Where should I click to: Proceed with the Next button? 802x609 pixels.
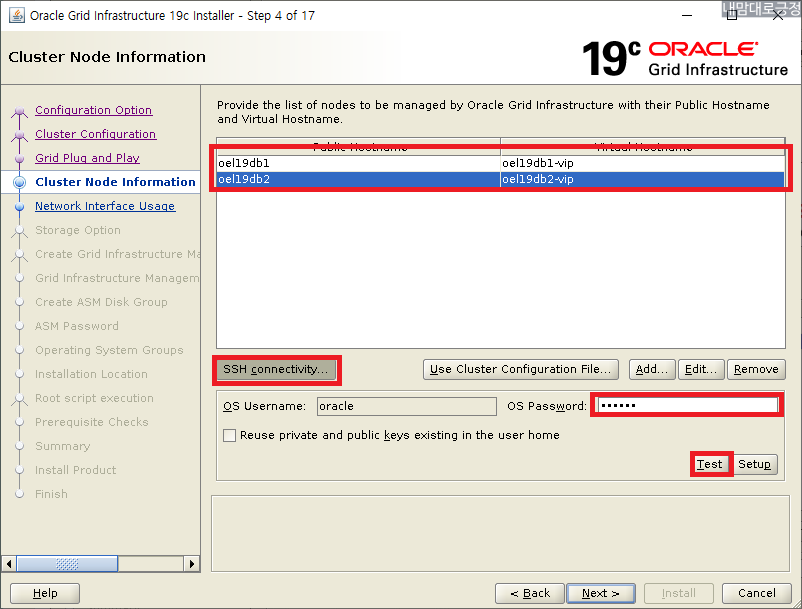(601, 593)
